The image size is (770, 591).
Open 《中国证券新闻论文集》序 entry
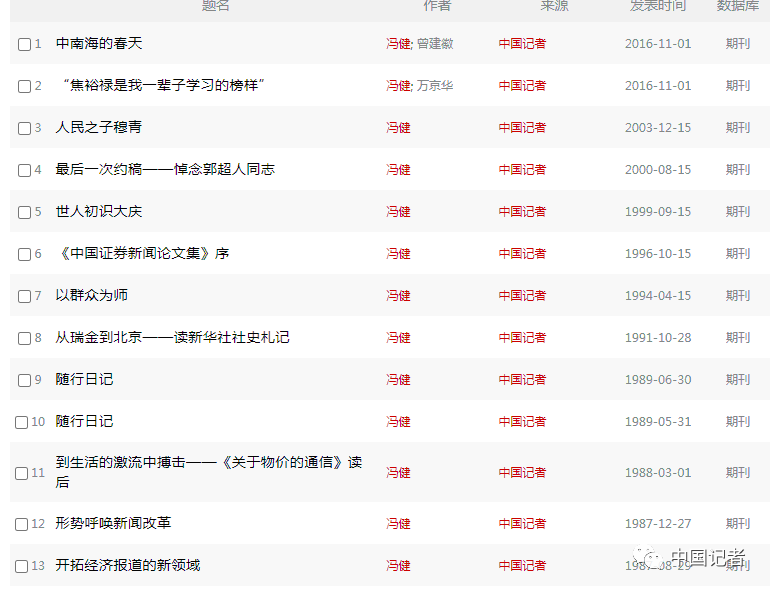tap(142, 253)
